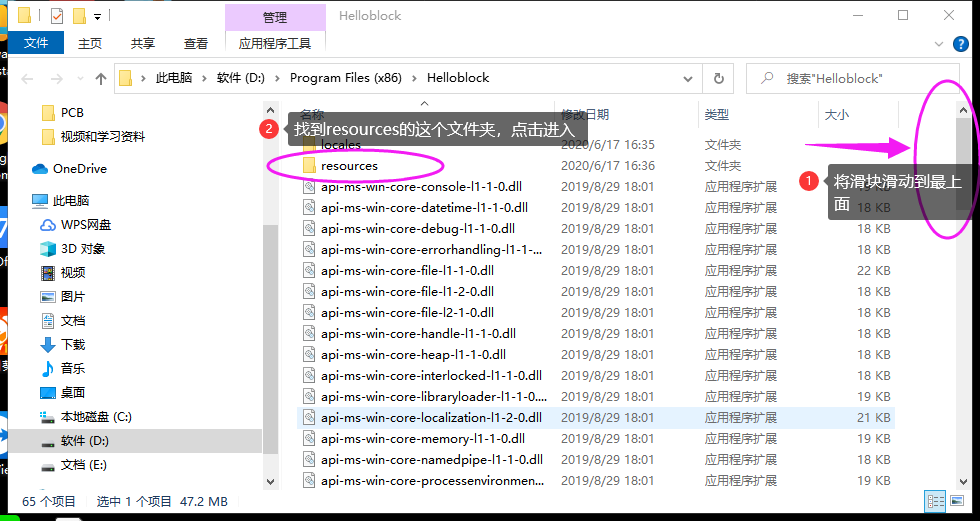Switch to the 查看 ribbon tab

196,43
